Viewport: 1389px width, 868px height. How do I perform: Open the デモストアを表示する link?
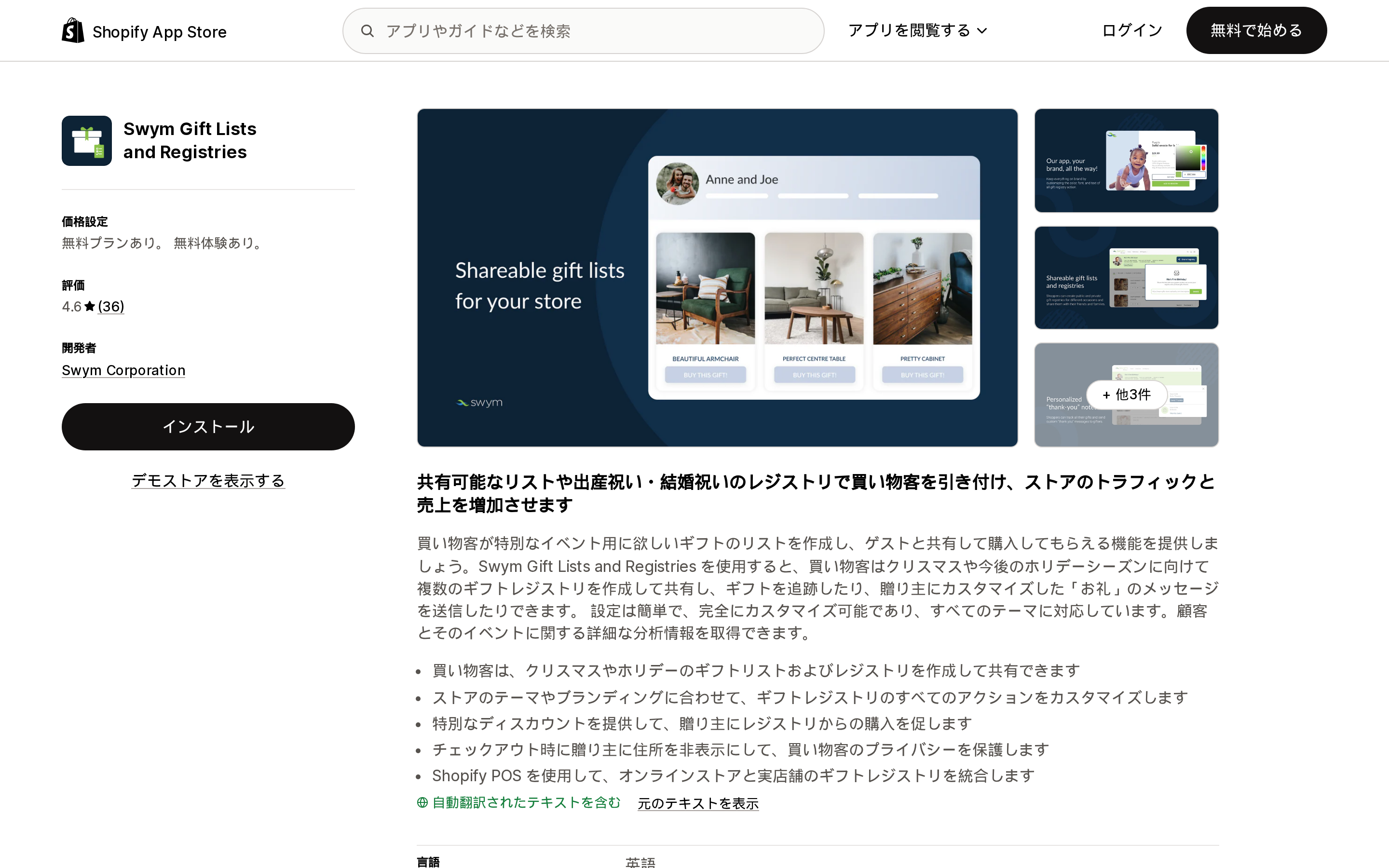(208, 480)
